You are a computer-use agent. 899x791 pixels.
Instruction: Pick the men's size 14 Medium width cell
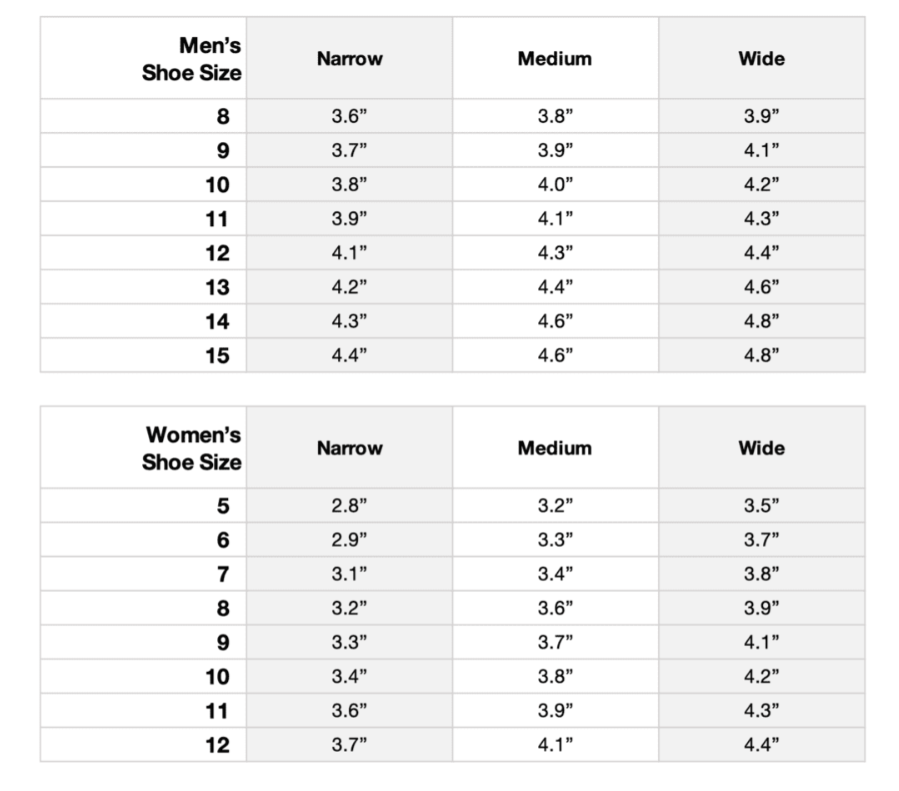(555, 321)
